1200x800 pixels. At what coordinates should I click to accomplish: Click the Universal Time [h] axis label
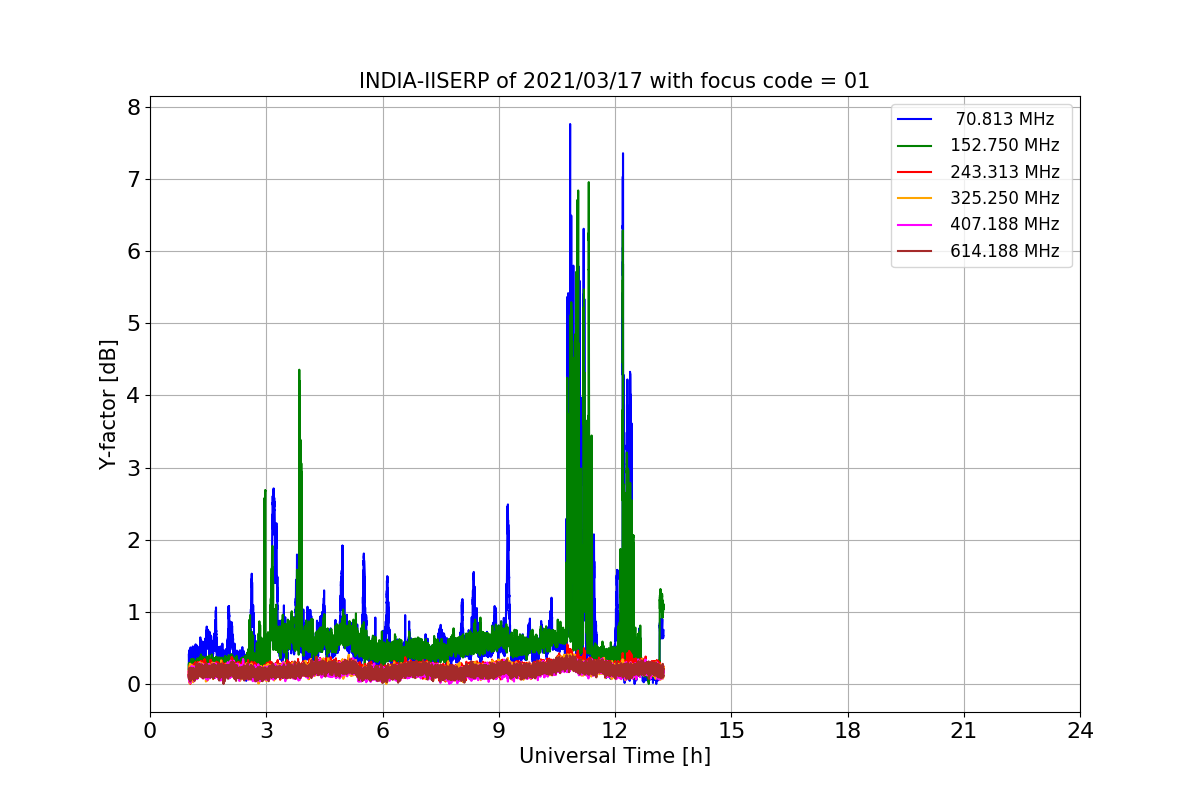(614, 756)
